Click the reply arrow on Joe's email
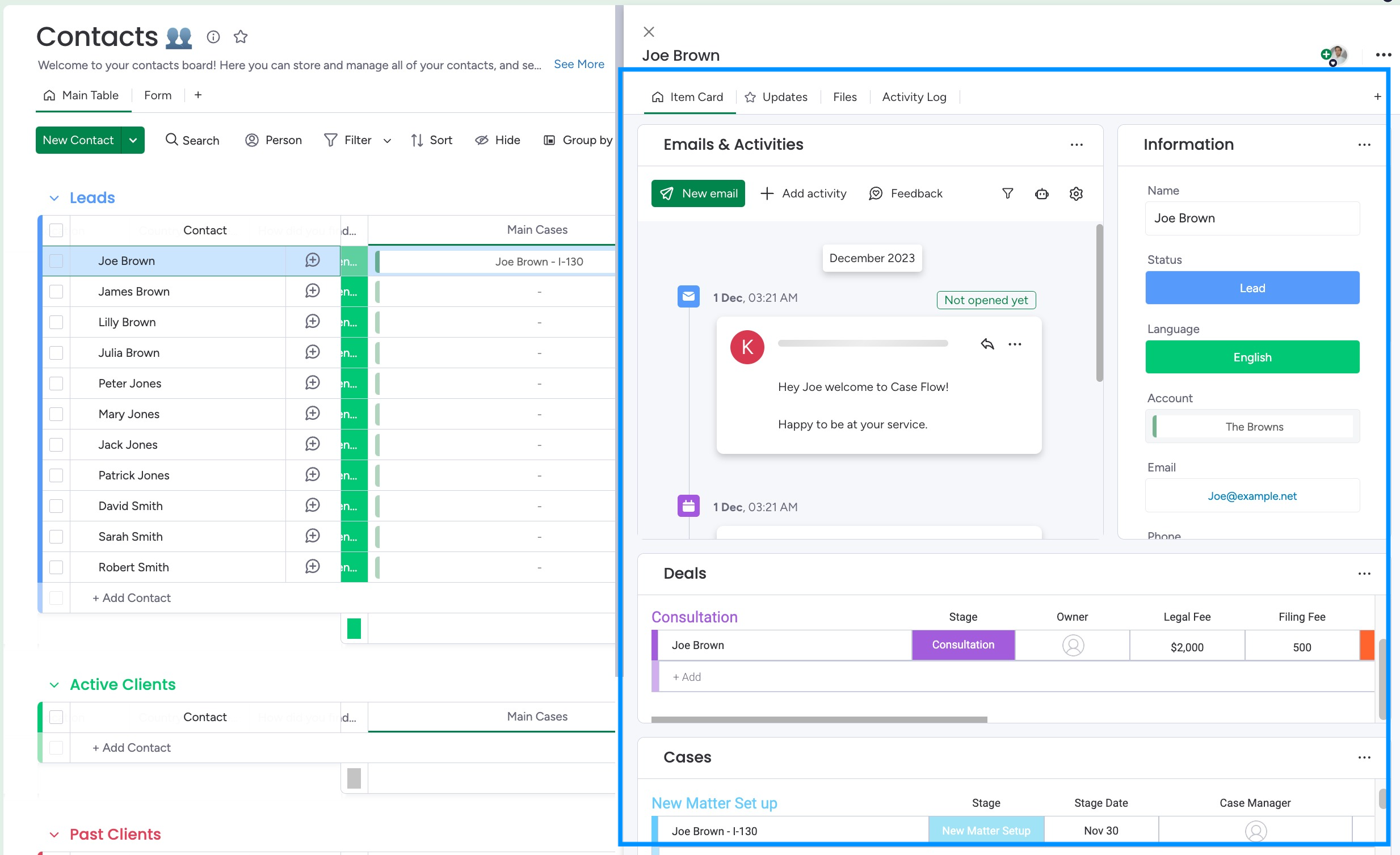 point(987,343)
